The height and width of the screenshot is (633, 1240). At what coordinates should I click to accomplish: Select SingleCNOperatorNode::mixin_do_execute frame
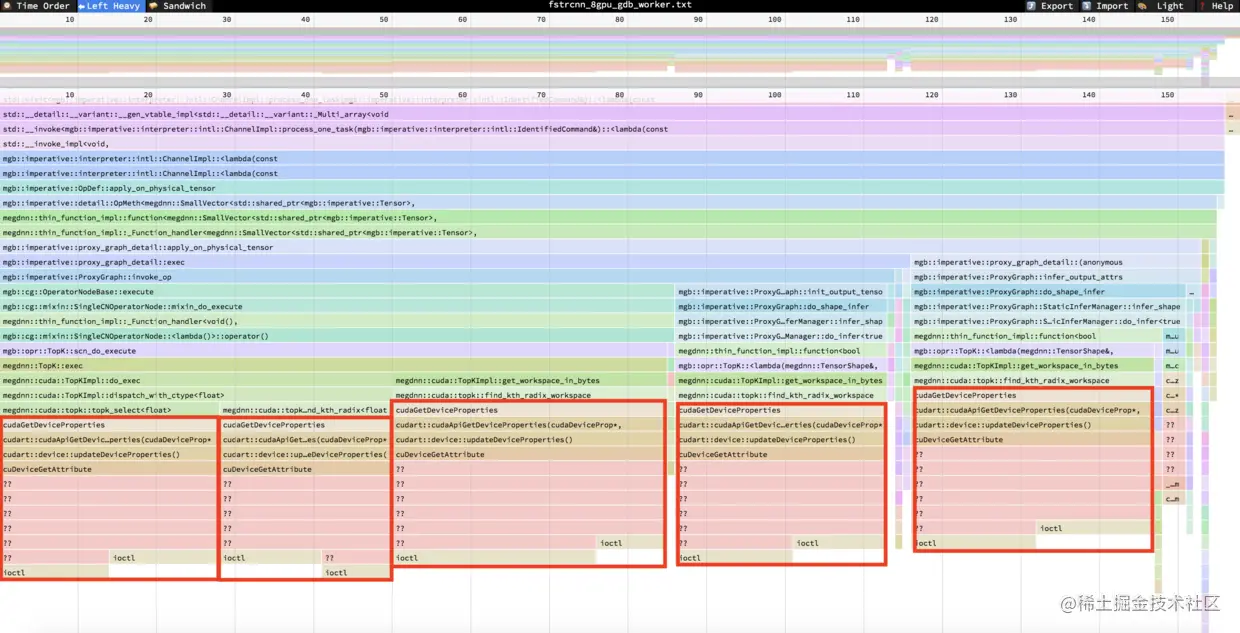coord(337,307)
